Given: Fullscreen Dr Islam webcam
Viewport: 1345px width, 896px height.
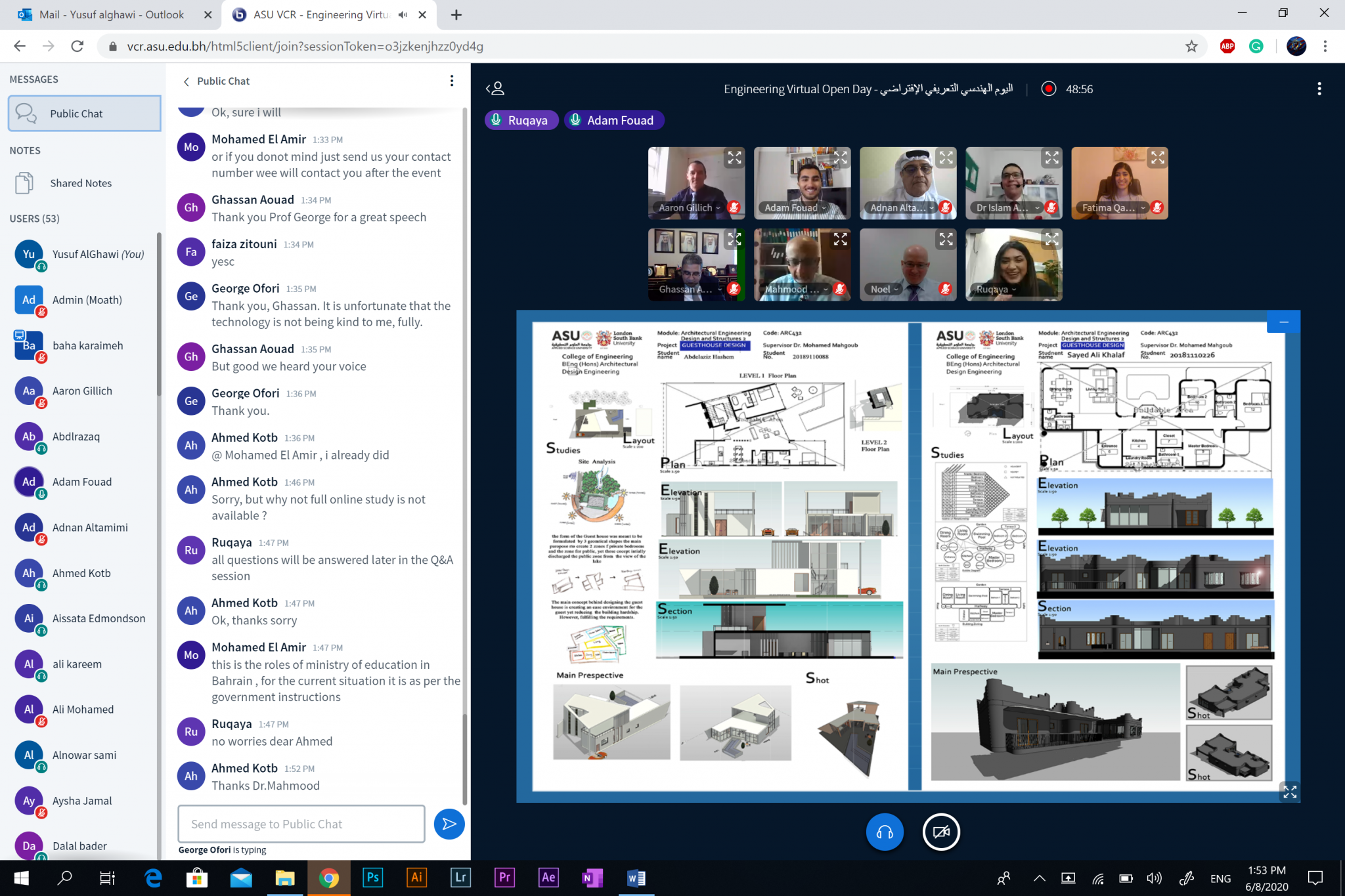Looking at the screenshot, I should (x=1052, y=158).
